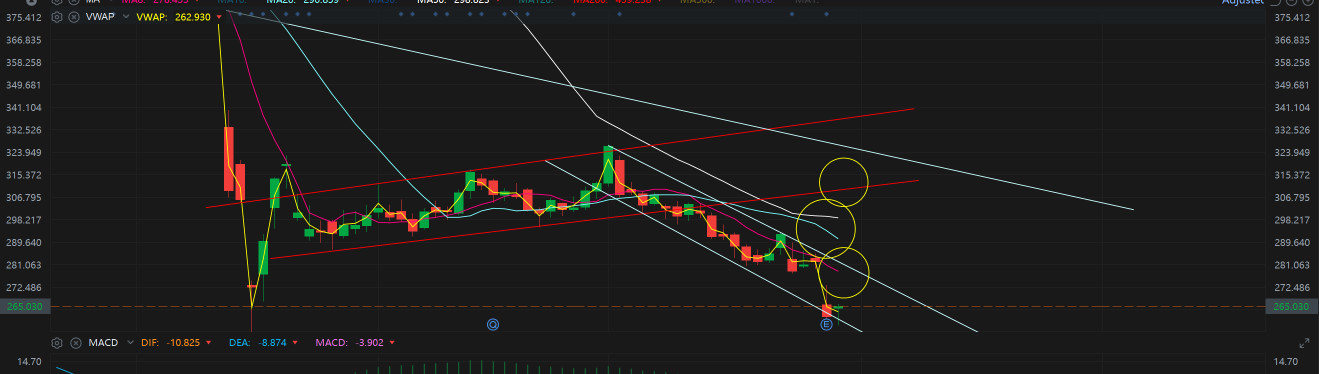
Task: Click the E earnings event marker
Action: coord(826,325)
